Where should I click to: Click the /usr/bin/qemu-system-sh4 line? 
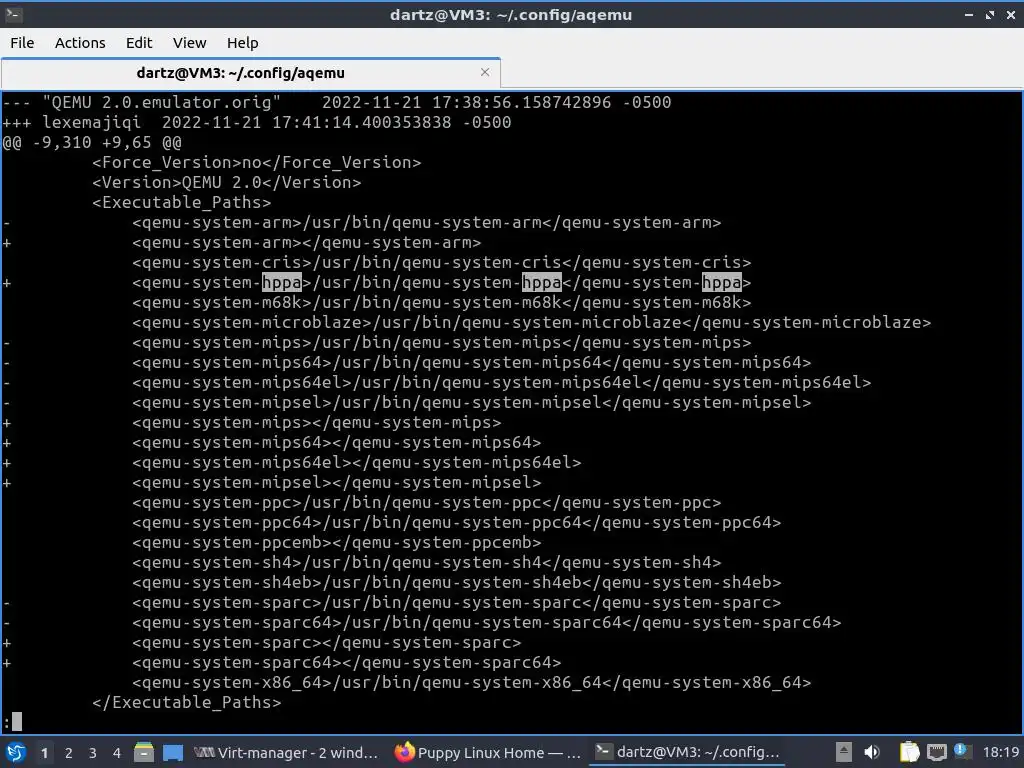[426, 562]
